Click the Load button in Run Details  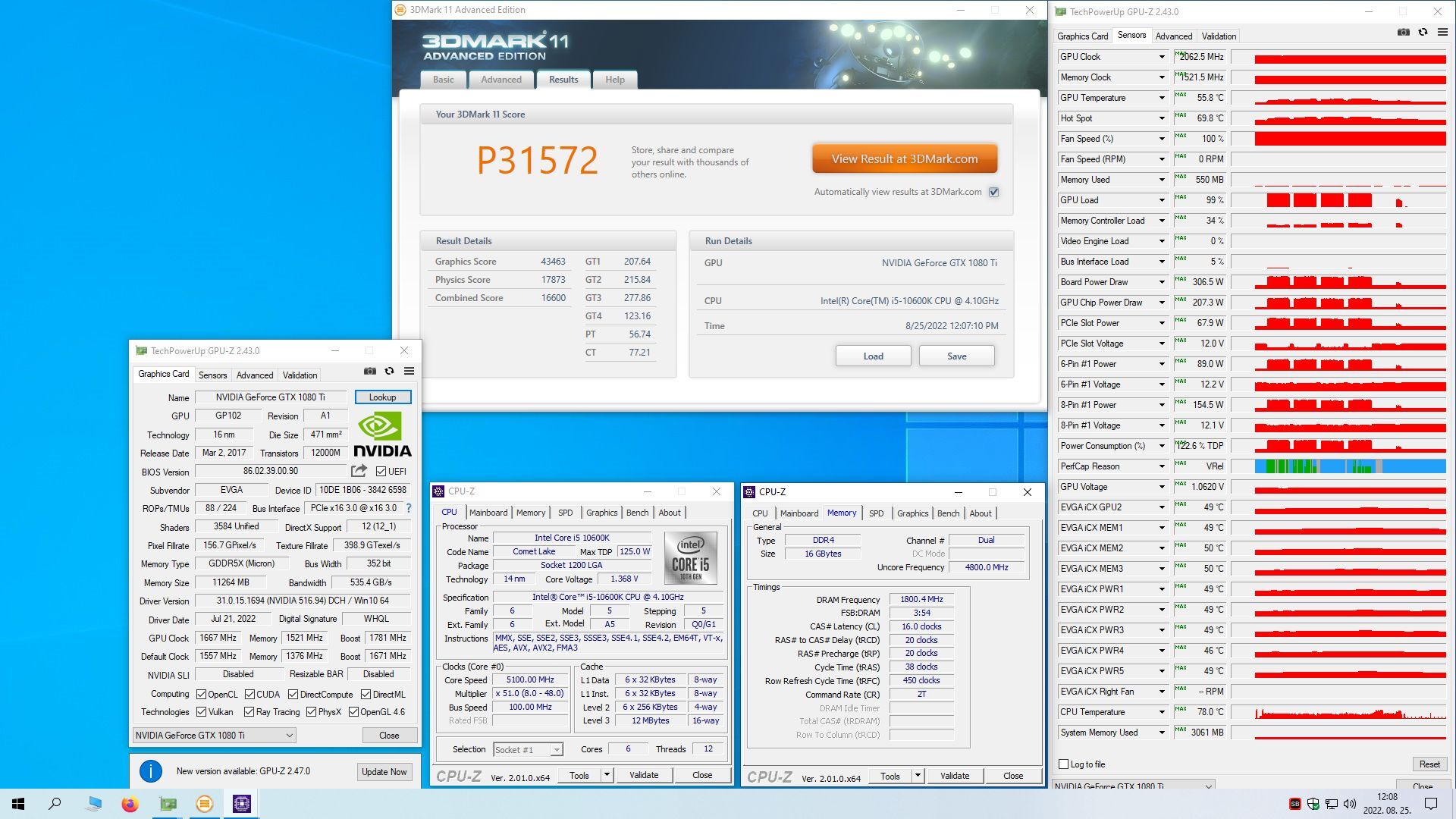(873, 356)
